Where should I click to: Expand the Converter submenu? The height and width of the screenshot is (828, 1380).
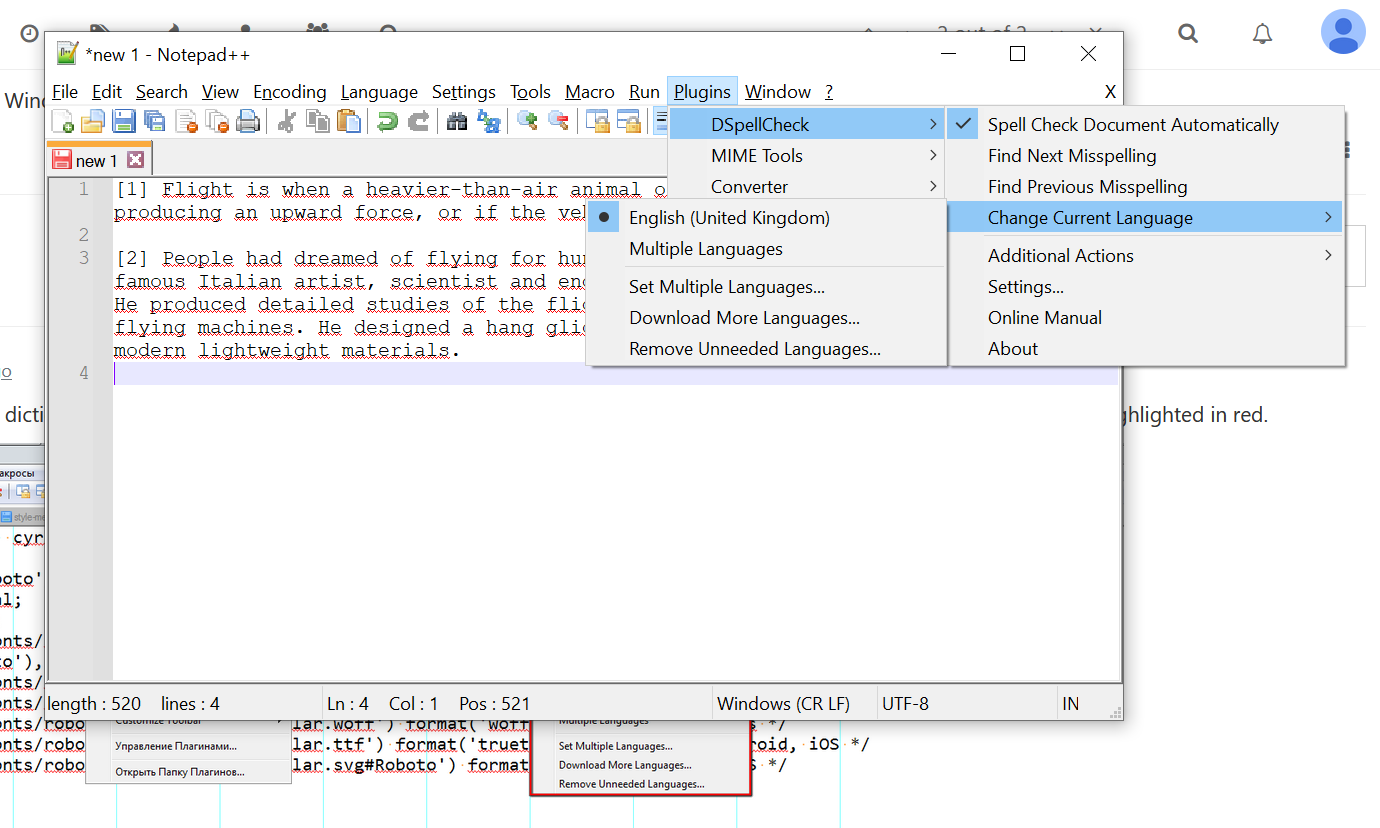pyautogui.click(x=807, y=187)
